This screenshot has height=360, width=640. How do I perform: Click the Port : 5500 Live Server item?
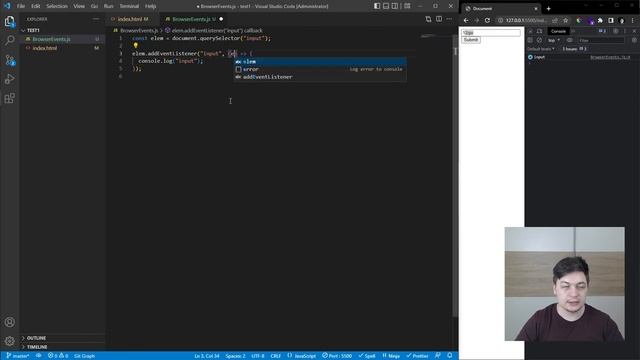[x=337, y=356]
